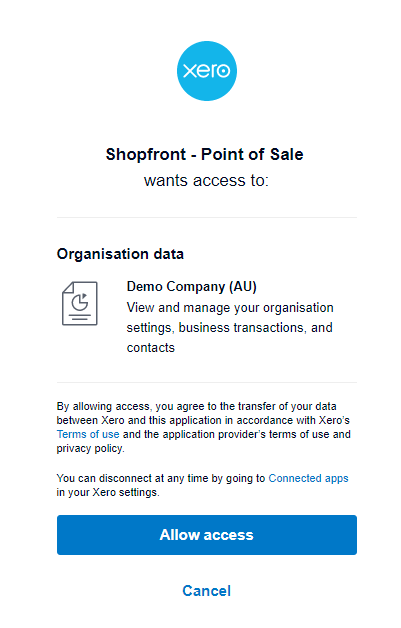Click the 'in your Xero settings.' text
Viewport: 401px width, 628px height.
pyautogui.click(x=108, y=492)
